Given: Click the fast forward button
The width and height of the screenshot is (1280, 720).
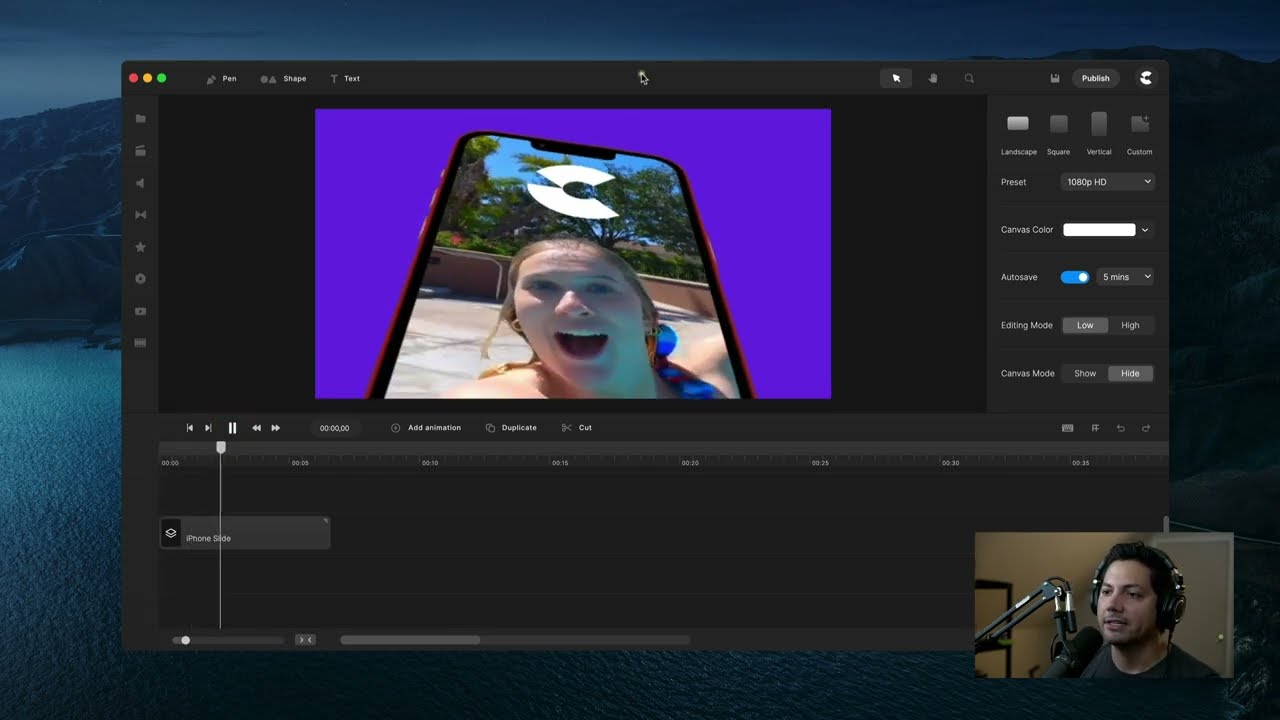Looking at the screenshot, I should (276, 428).
